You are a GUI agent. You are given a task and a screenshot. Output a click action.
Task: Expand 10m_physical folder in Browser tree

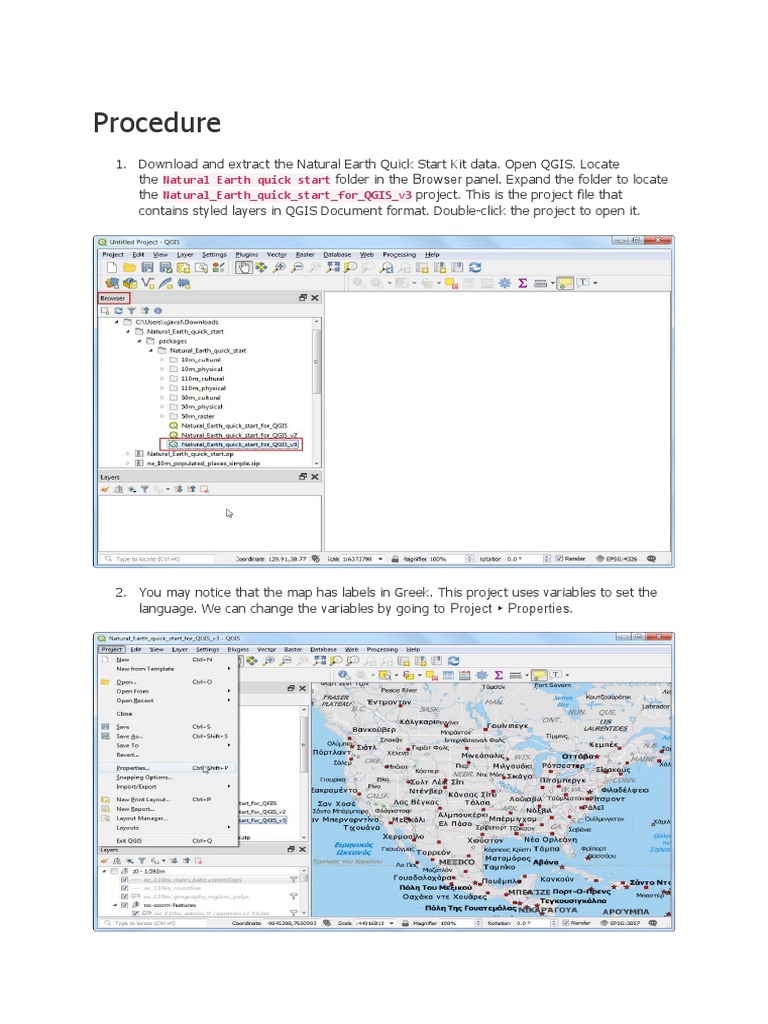(x=162, y=369)
